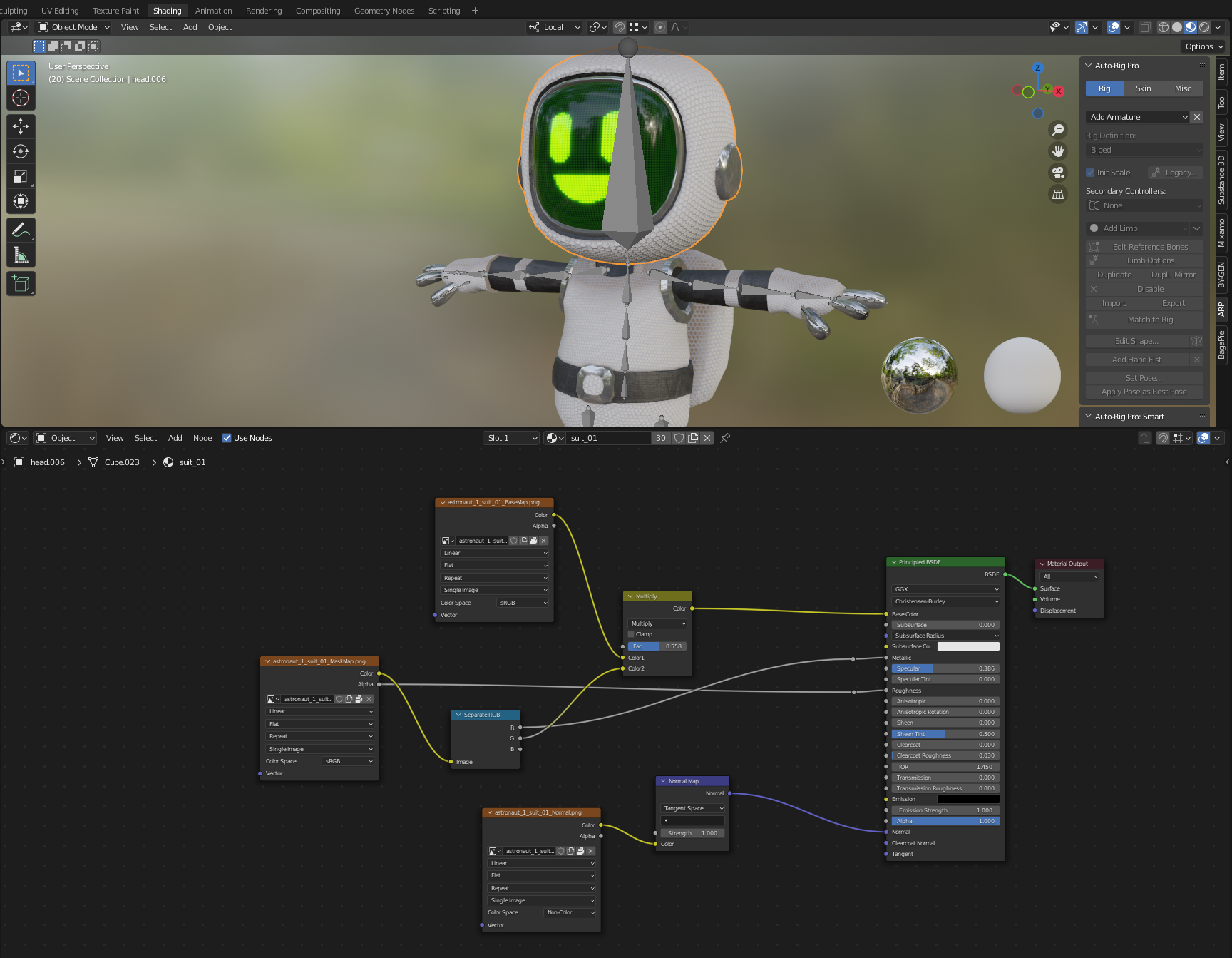Click the Apply Pose as Rest Pose button
The height and width of the screenshot is (958, 1232).
[1144, 392]
